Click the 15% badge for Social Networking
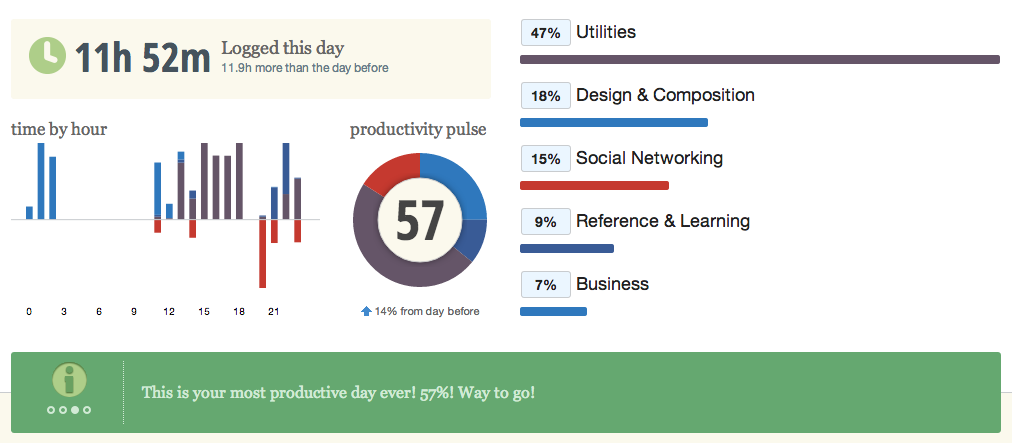1012x443 pixels. [x=545, y=159]
